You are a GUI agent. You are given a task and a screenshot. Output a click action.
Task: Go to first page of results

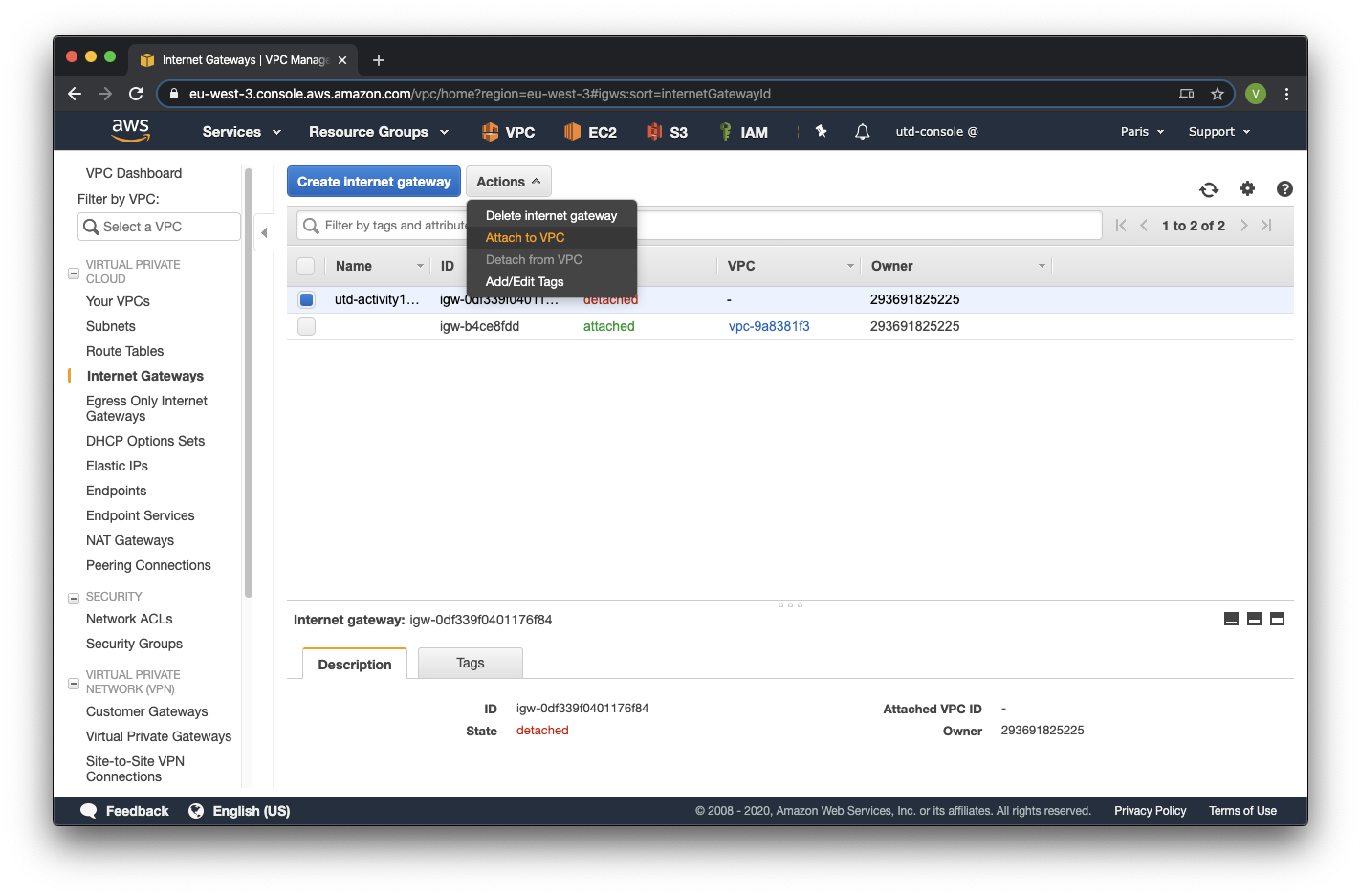point(1121,226)
